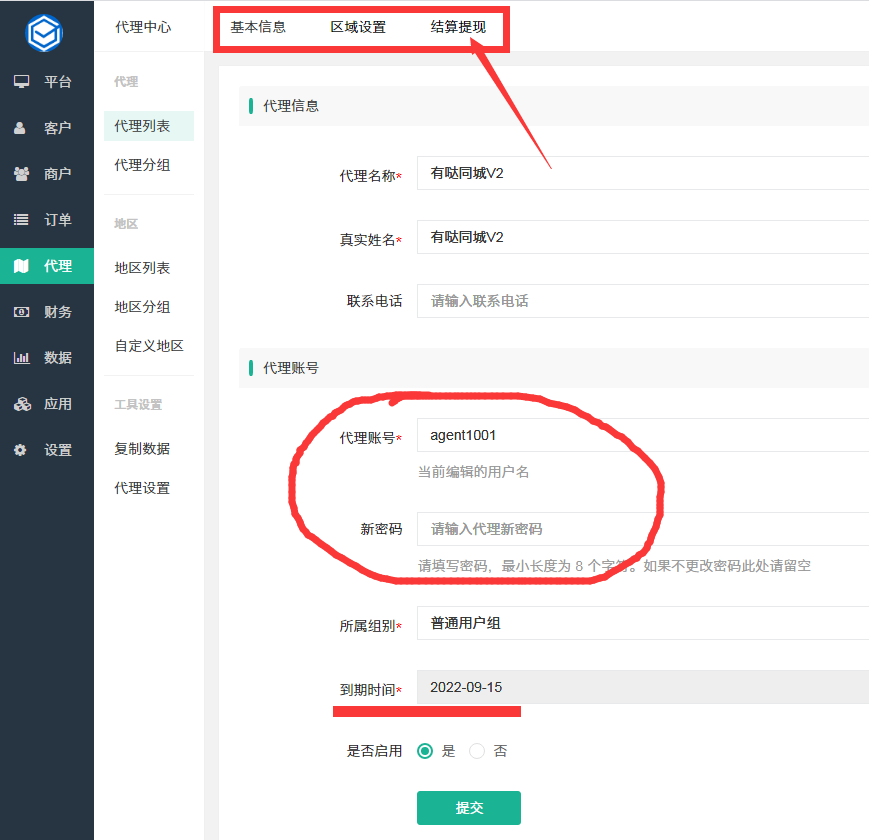Open 代理分组 in the submenu
This screenshot has width=869, height=840.
pyautogui.click(x=142, y=165)
